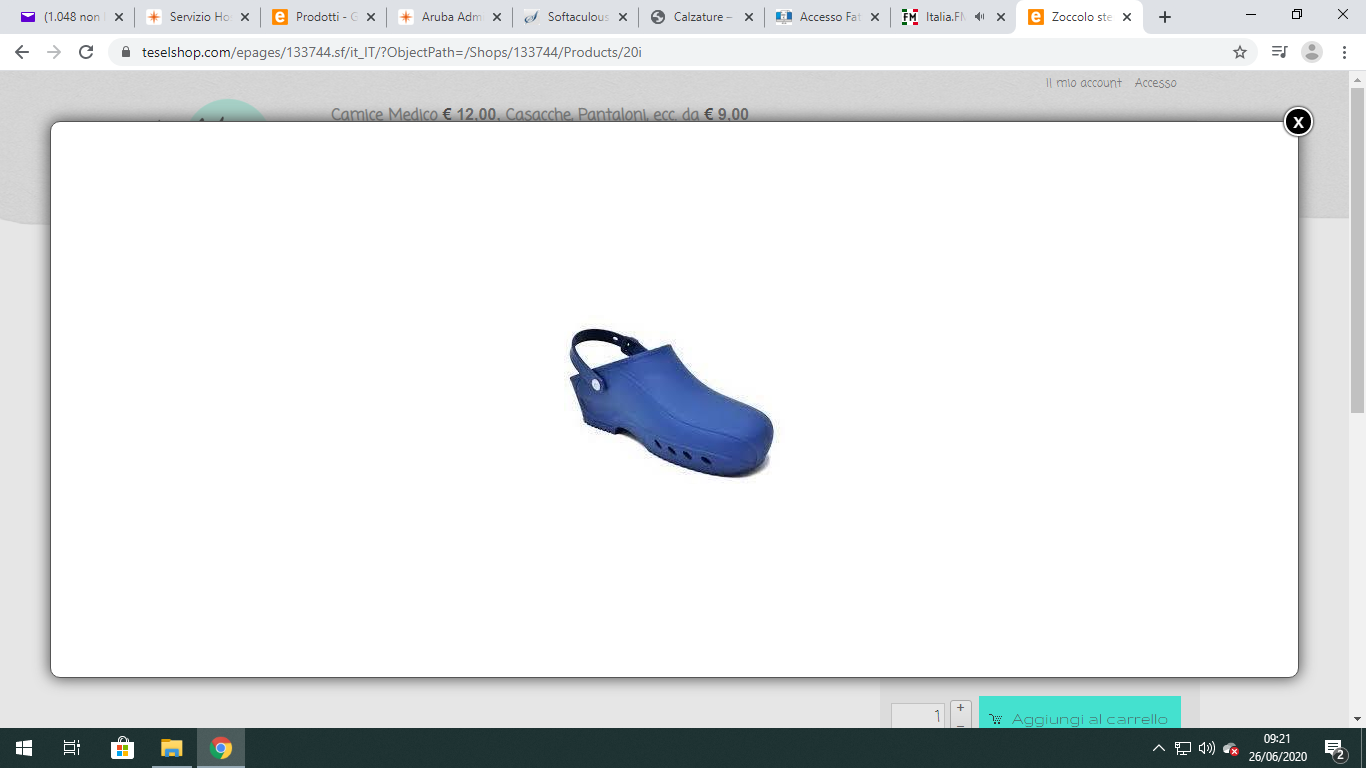The height and width of the screenshot is (768, 1366).
Task: Open Task View on the taskbar
Action: [x=71, y=748]
